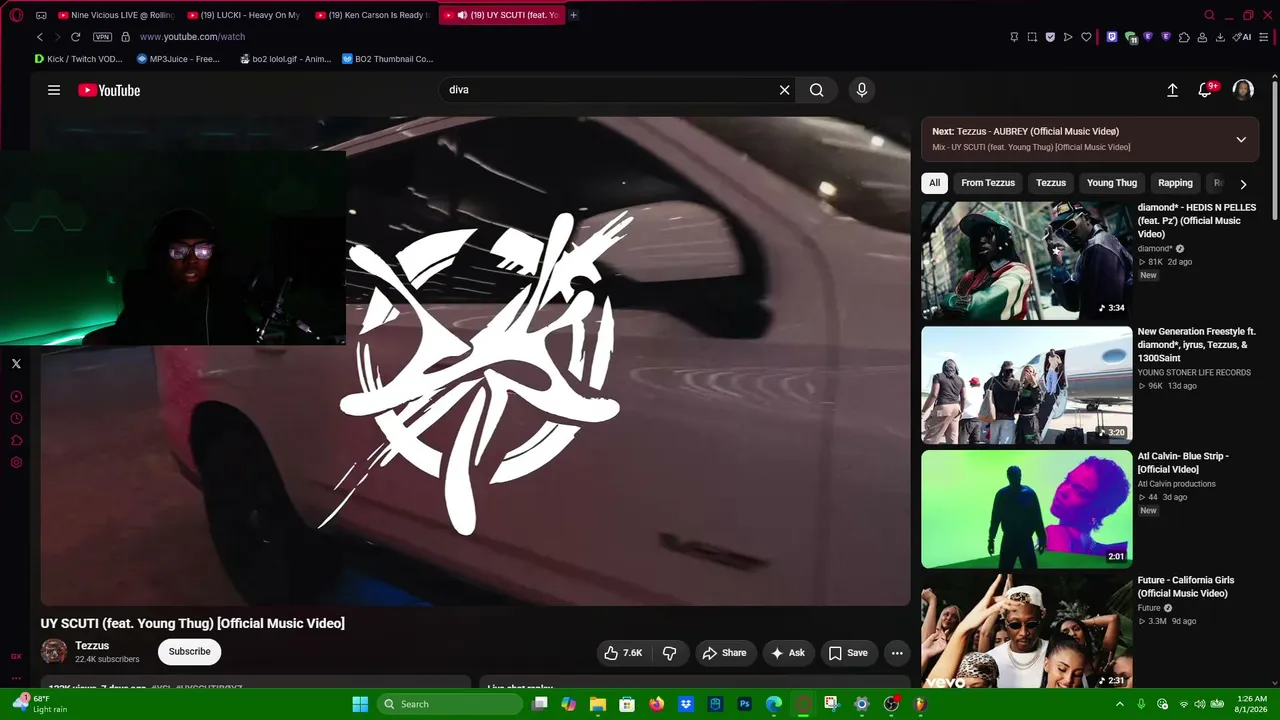The height and width of the screenshot is (720, 1280).
Task: Open Windows Start menu
Action: [x=360, y=704]
